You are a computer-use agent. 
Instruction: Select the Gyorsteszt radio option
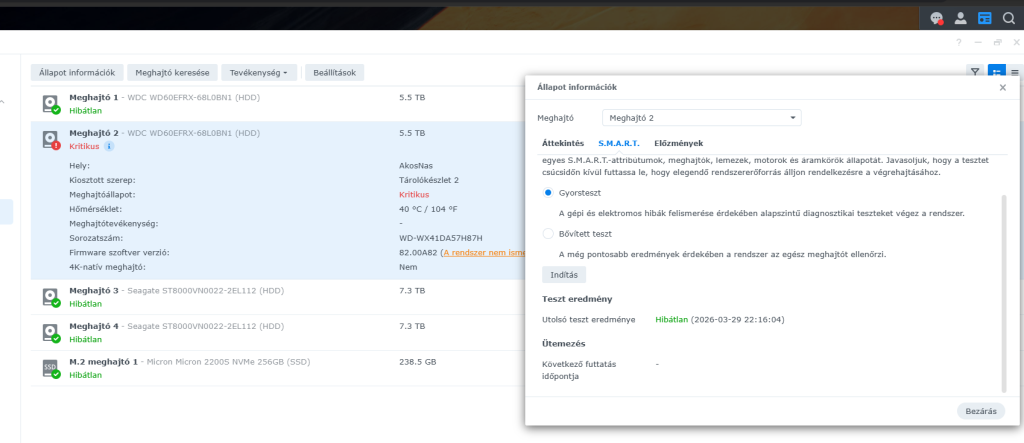coord(547,192)
